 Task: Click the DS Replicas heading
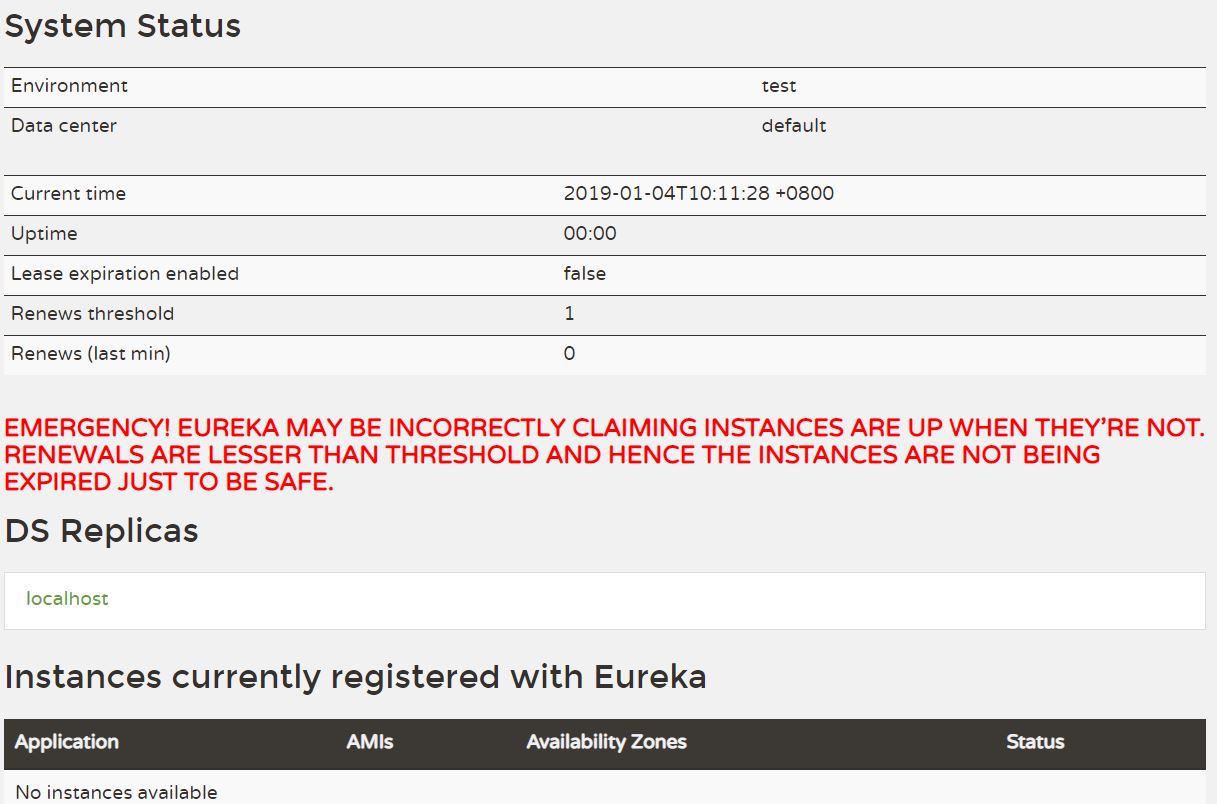coord(102,531)
